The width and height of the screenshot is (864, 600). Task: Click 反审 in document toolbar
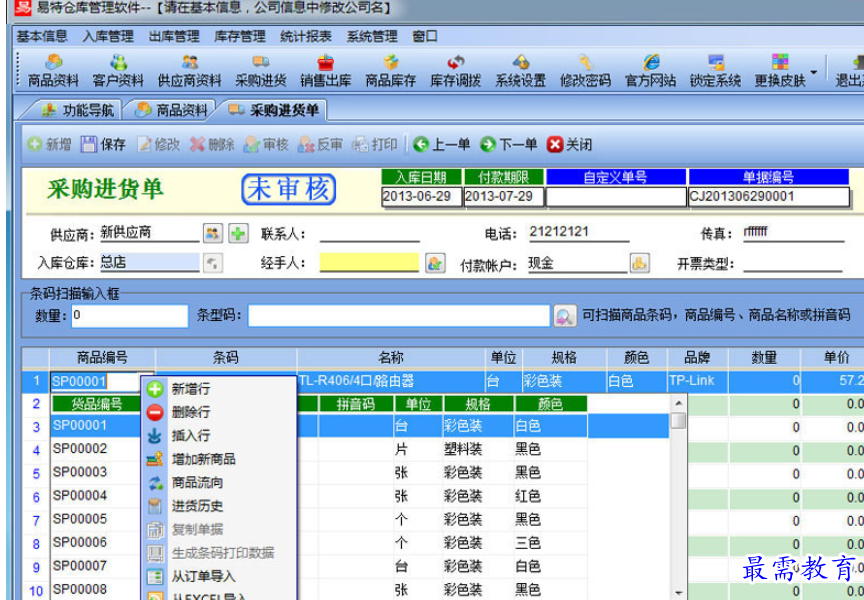[320, 144]
